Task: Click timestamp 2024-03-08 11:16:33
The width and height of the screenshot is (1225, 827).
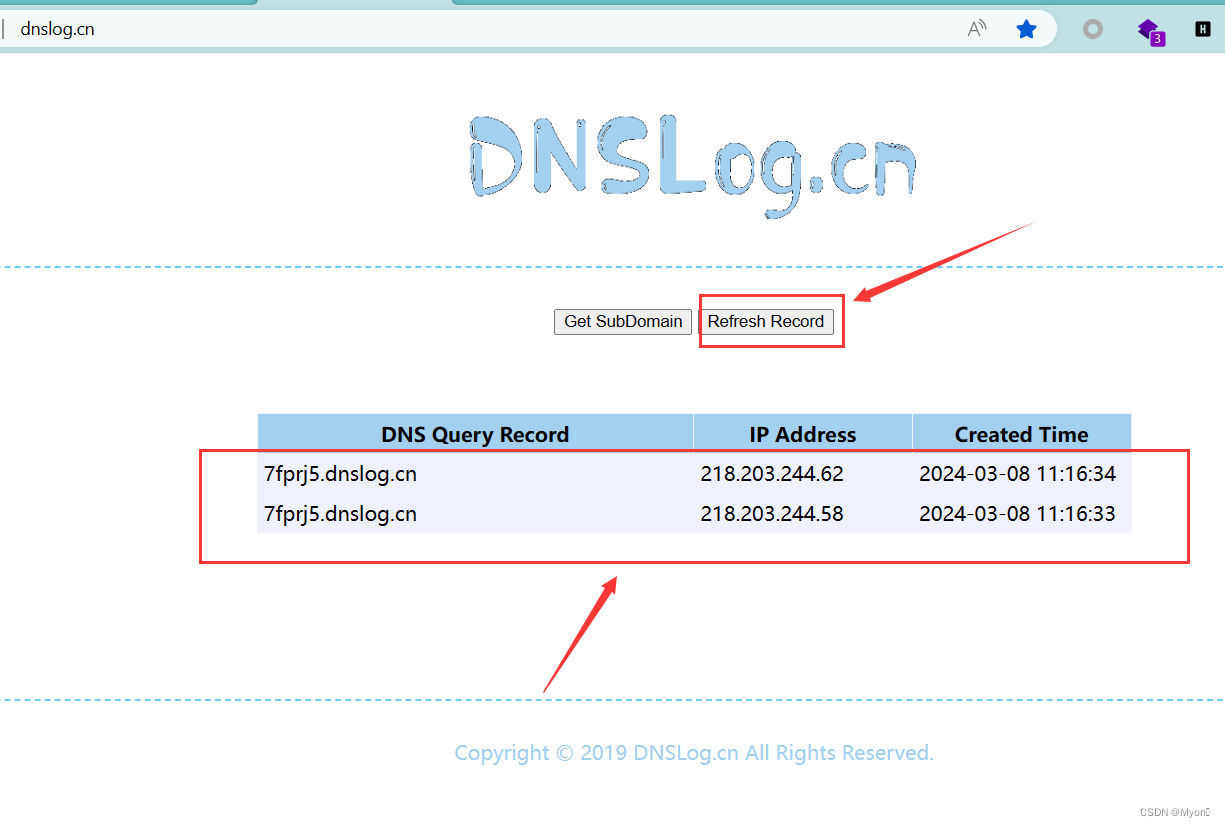Action: [1018, 514]
